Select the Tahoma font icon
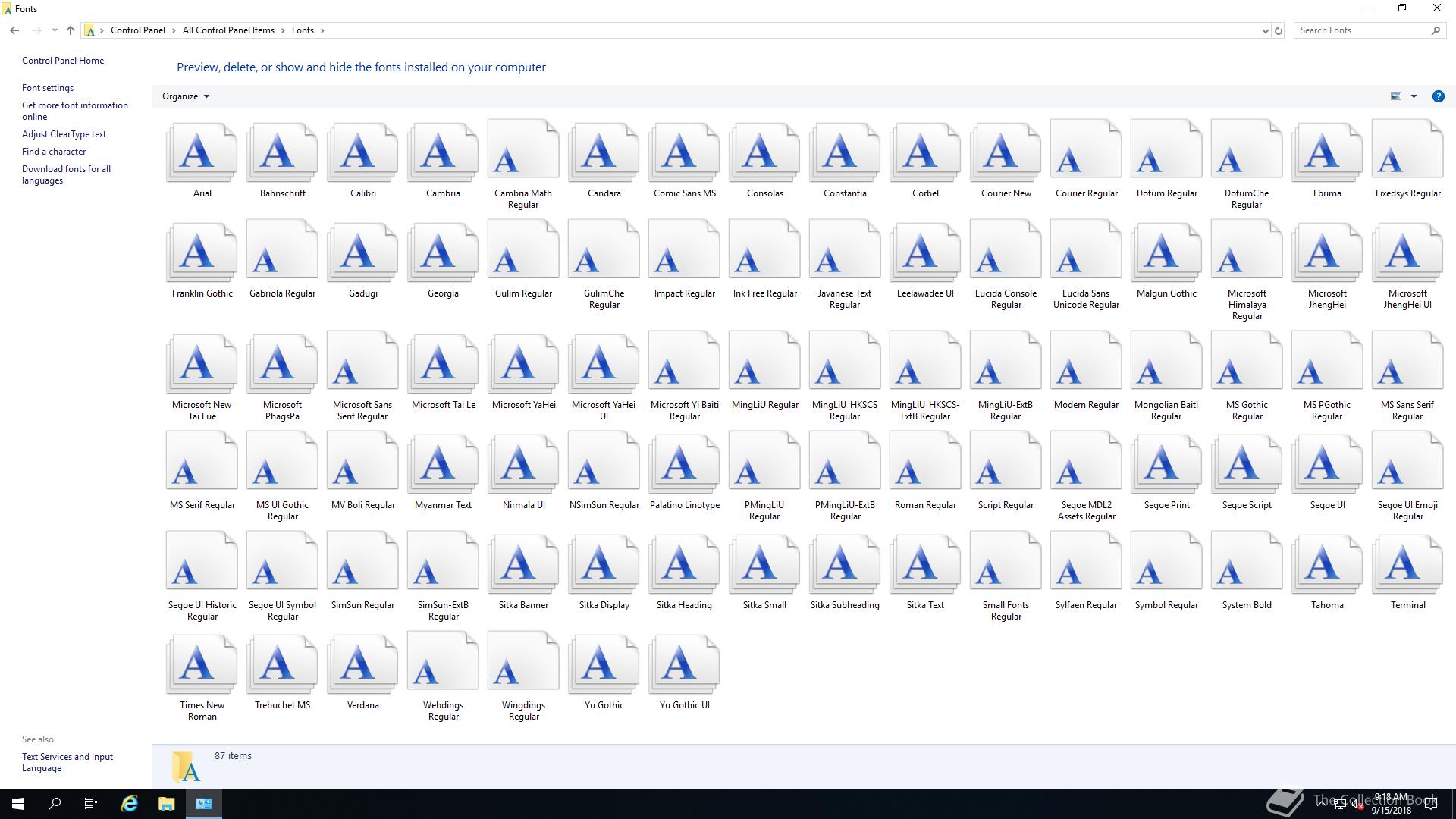This screenshot has width=1456, height=819. click(1327, 563)
